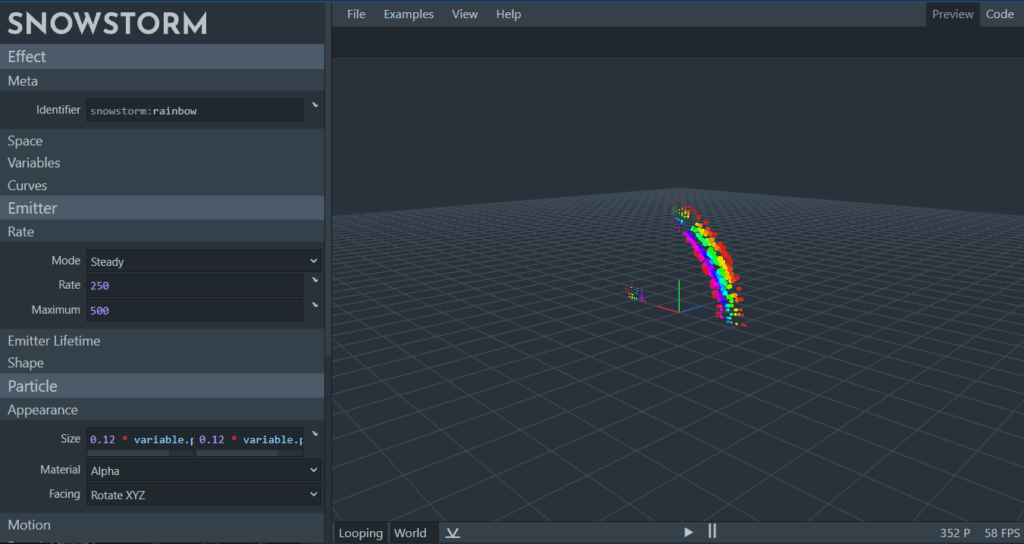Click the expand arrow beside Maximum input
This screenshot has height=544, width=1024.
(315, 305)
